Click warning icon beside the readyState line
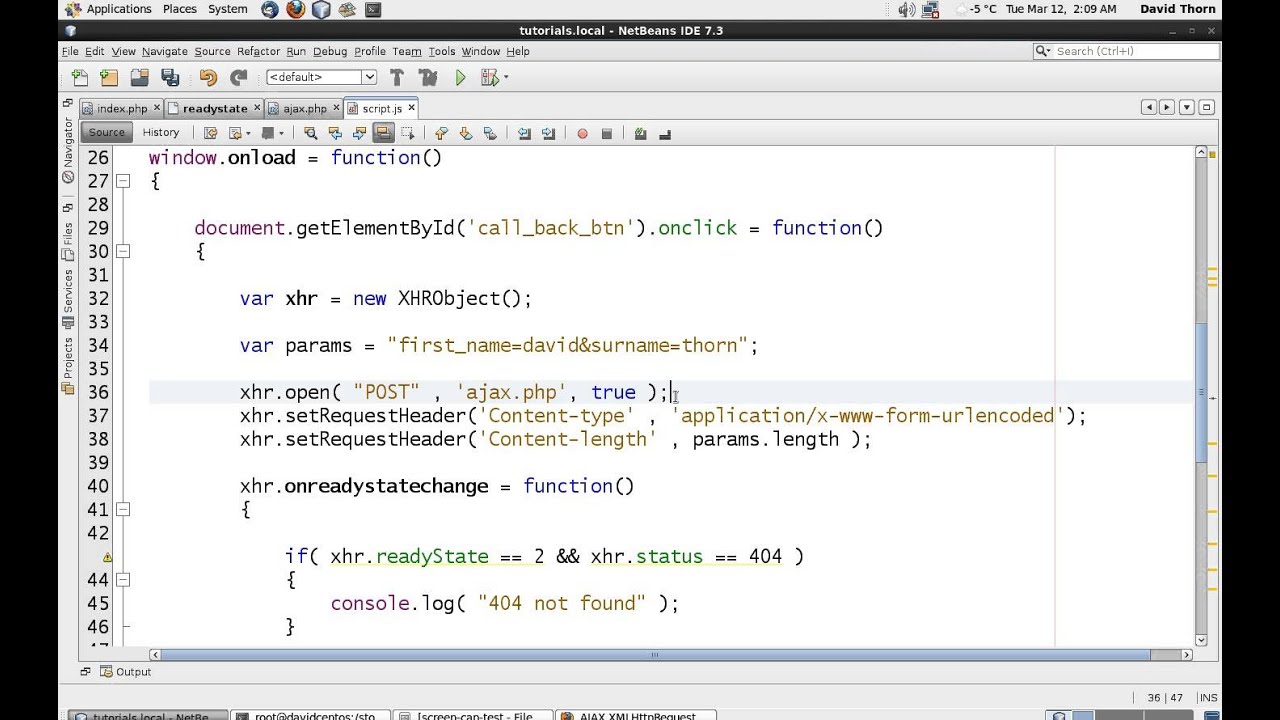This screenshot has height=720, width=1280. tap(107, 557)
